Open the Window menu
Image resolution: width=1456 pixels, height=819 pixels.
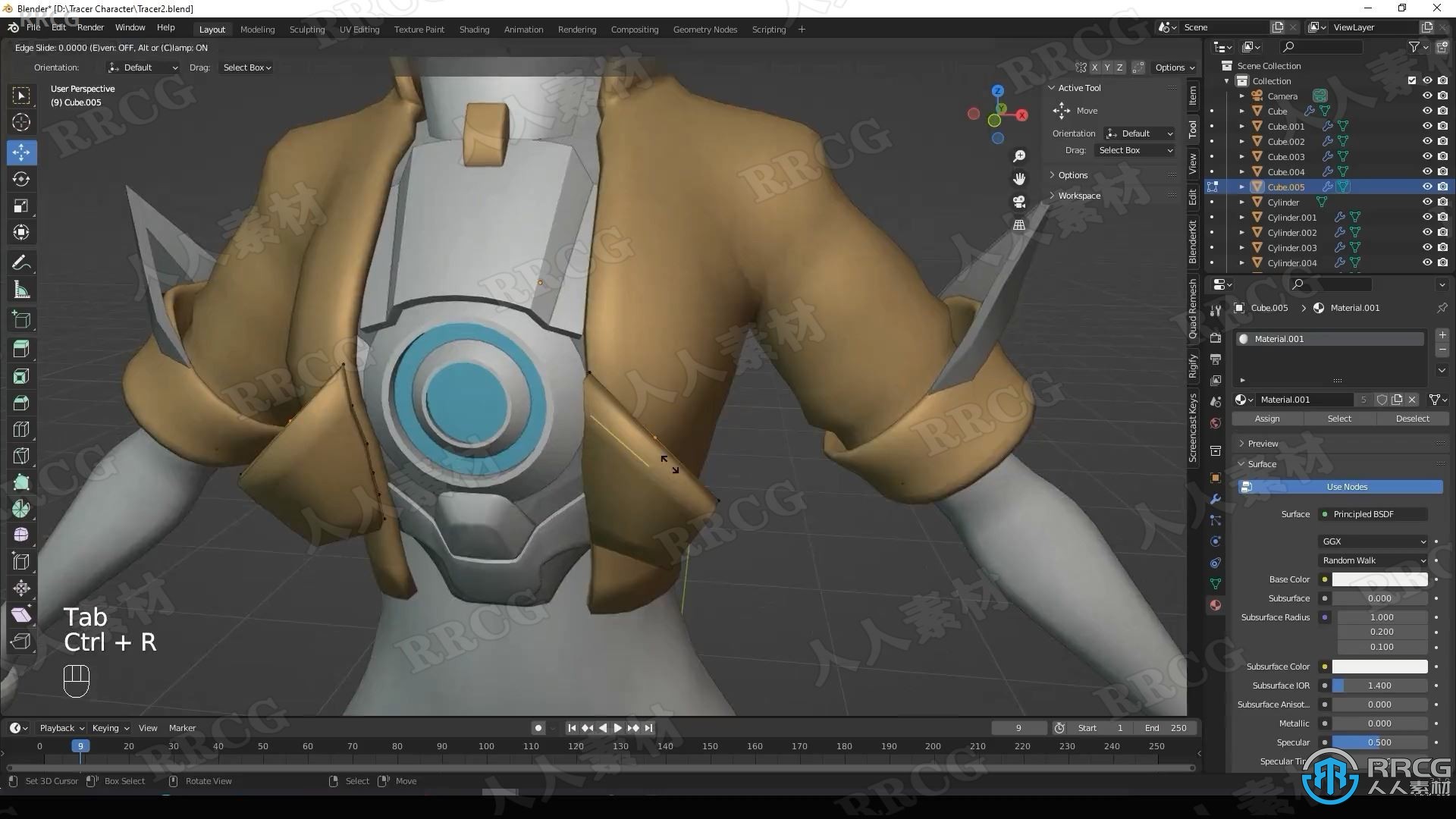(130, 27)
